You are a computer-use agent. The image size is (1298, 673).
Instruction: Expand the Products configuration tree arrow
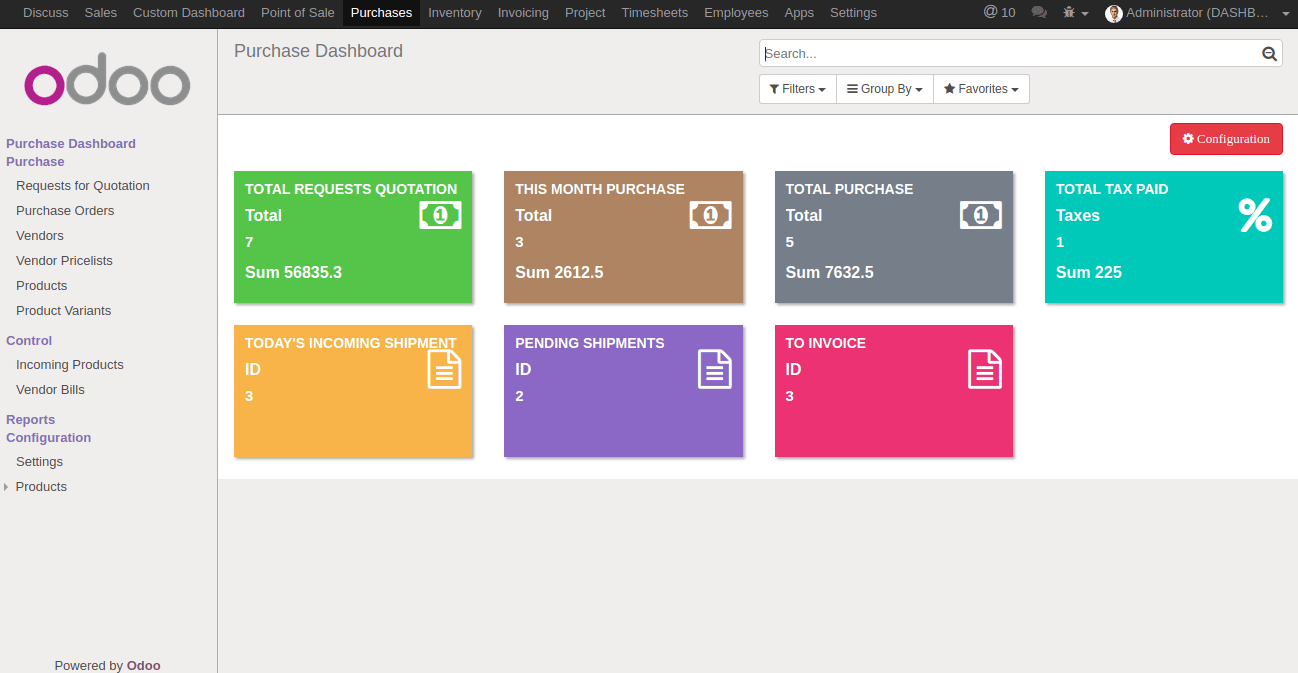[7, 487]
